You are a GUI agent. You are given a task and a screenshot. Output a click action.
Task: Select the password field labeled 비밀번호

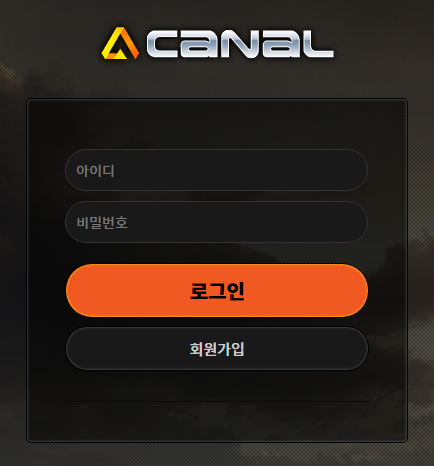[217, 222]
